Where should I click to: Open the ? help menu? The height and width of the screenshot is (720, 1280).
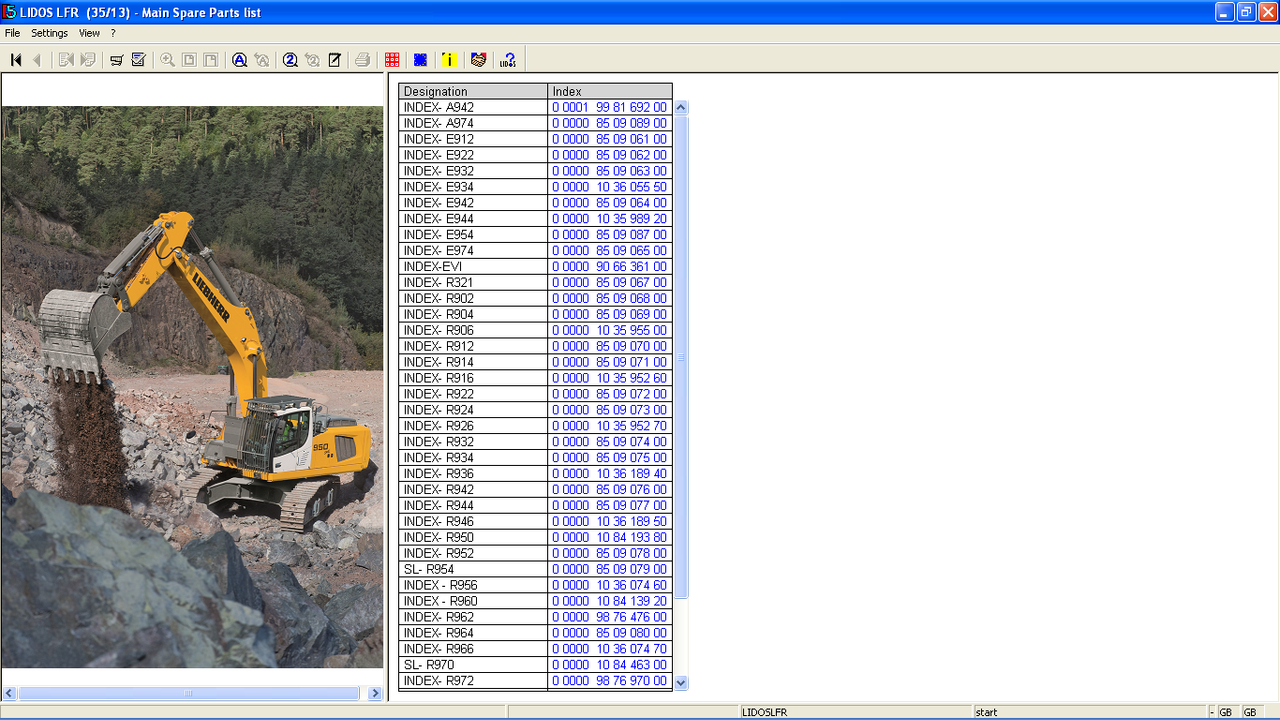pos(113,33)
